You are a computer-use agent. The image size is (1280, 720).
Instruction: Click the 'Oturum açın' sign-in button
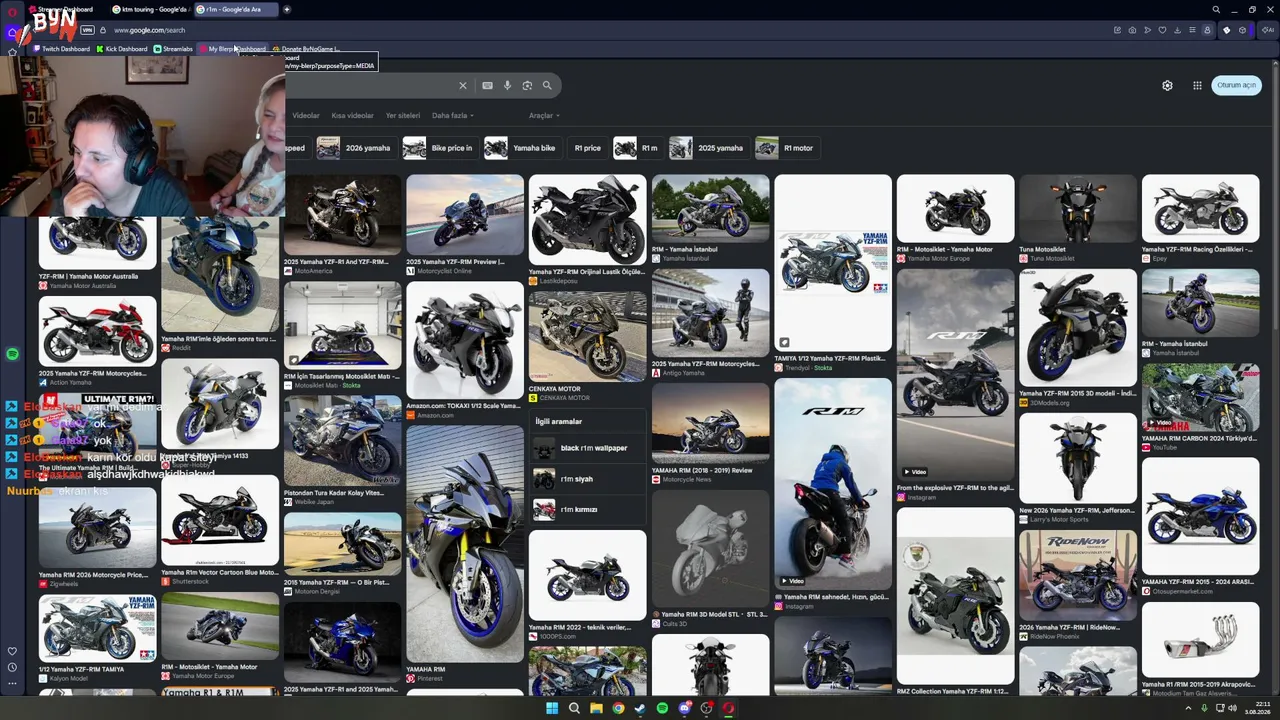point(1236,85)
